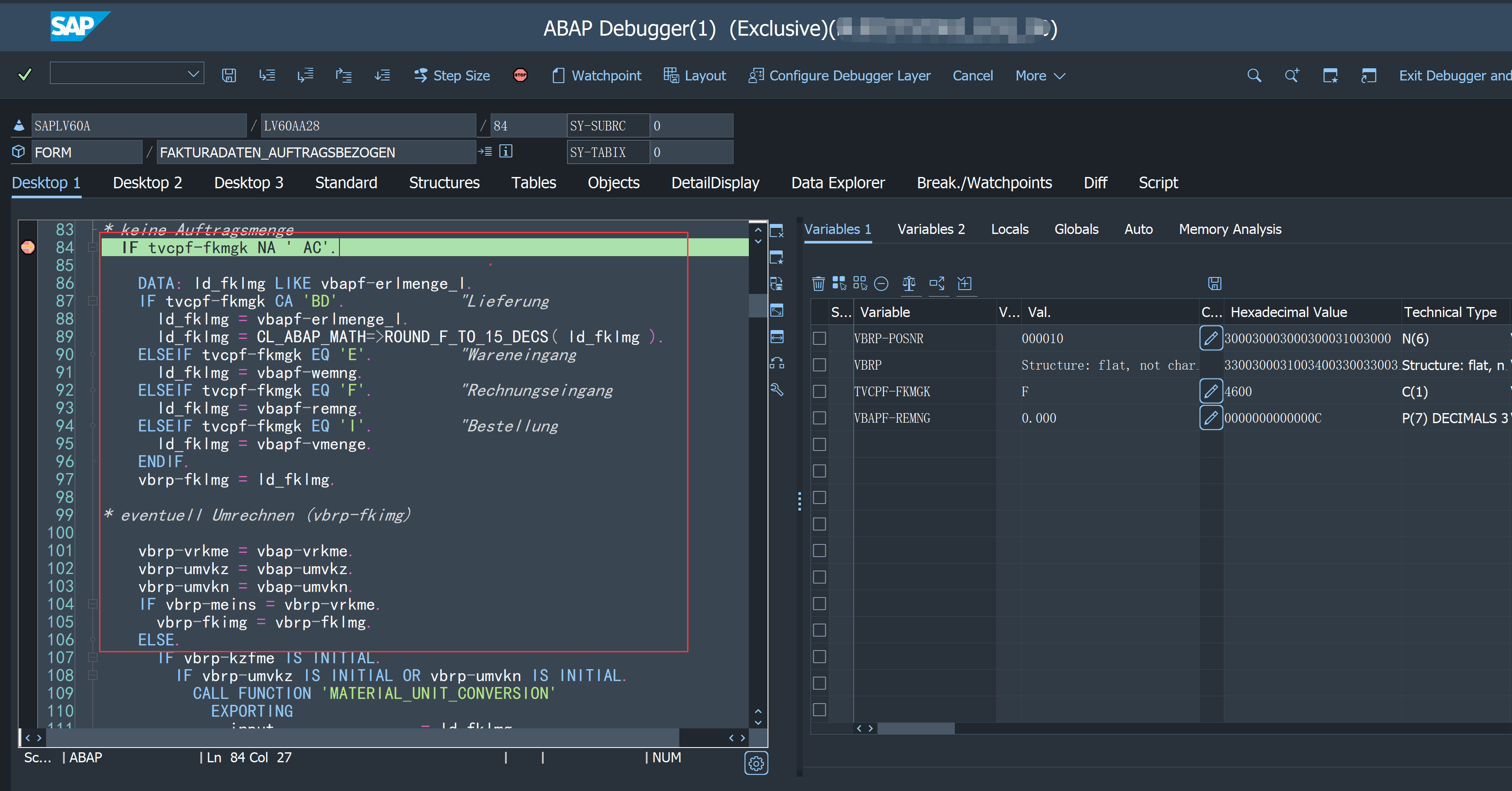This screenshot has width=1512, height=791.
Task: Click the info icon next to event field
Action: [x=505, y=151]
